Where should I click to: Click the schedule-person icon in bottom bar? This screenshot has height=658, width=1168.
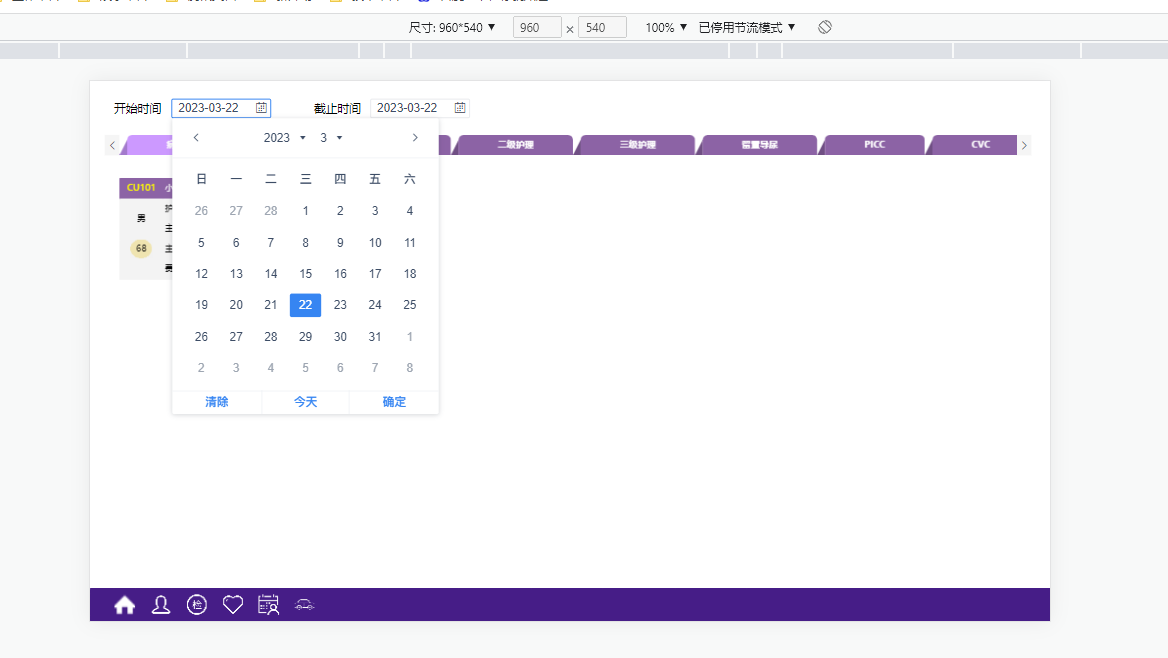268,605
